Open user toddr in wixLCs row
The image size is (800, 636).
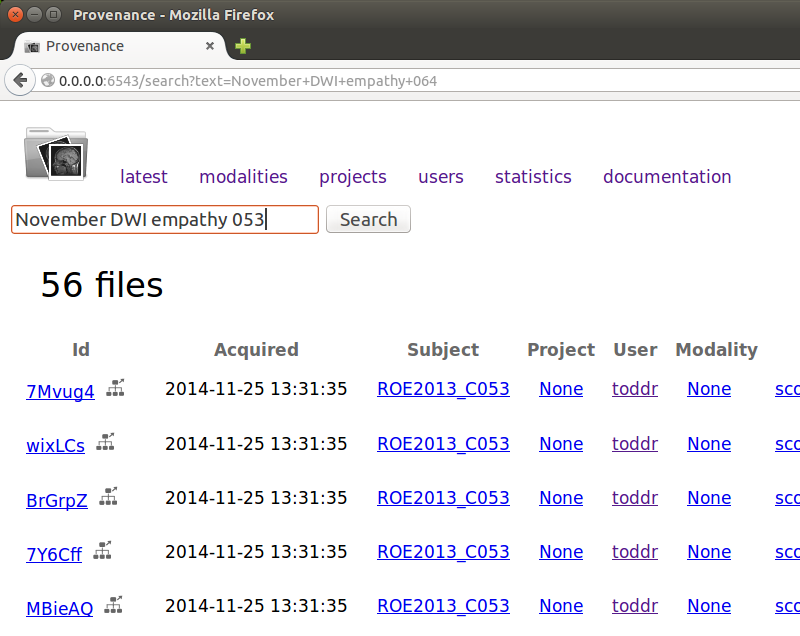pos(635,444)
